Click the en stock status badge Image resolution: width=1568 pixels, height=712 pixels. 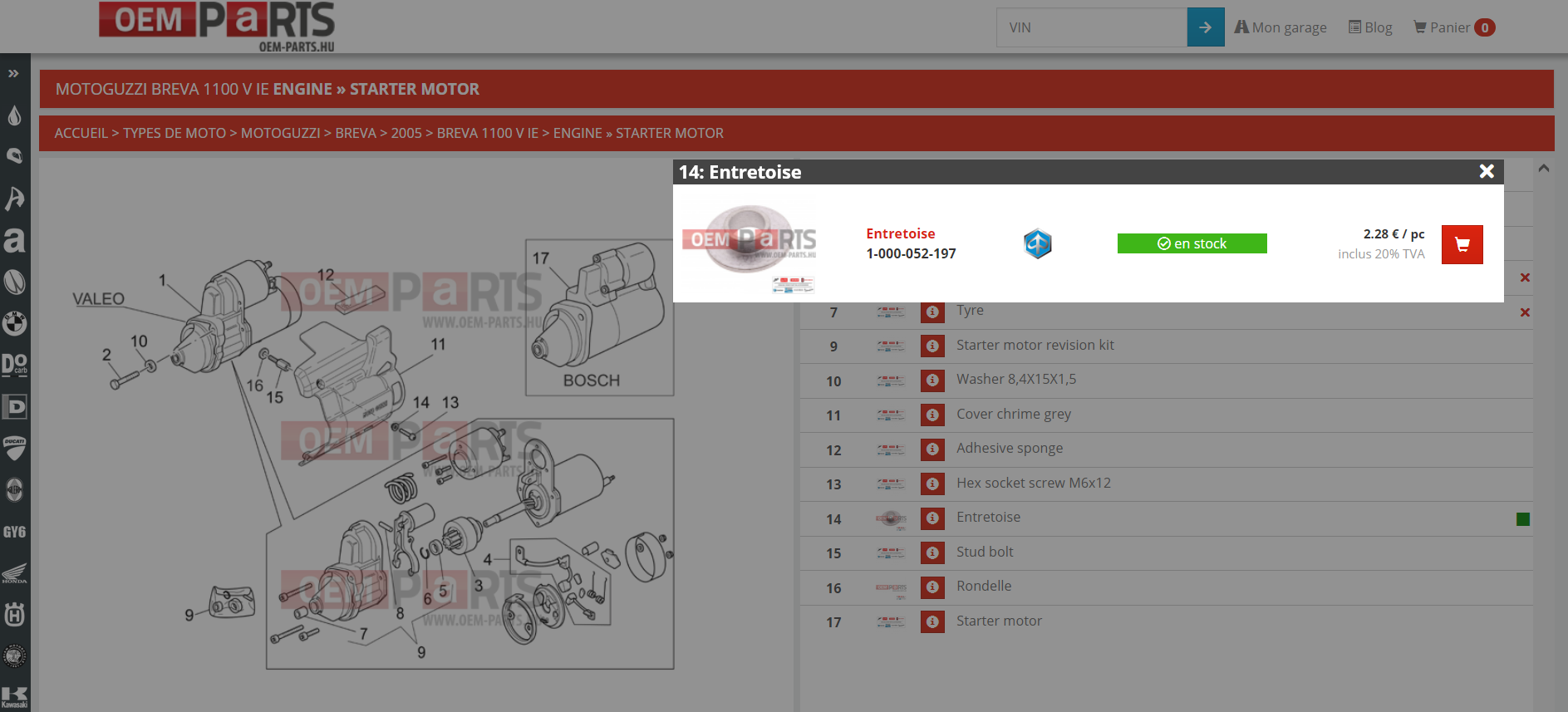click(x=1192, y=243)
